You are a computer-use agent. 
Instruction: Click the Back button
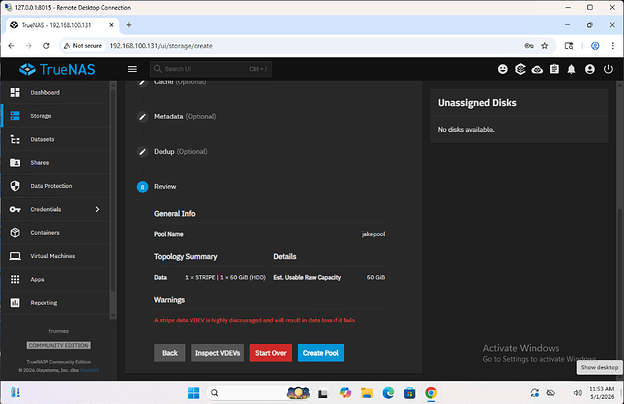tap(170, 353)
